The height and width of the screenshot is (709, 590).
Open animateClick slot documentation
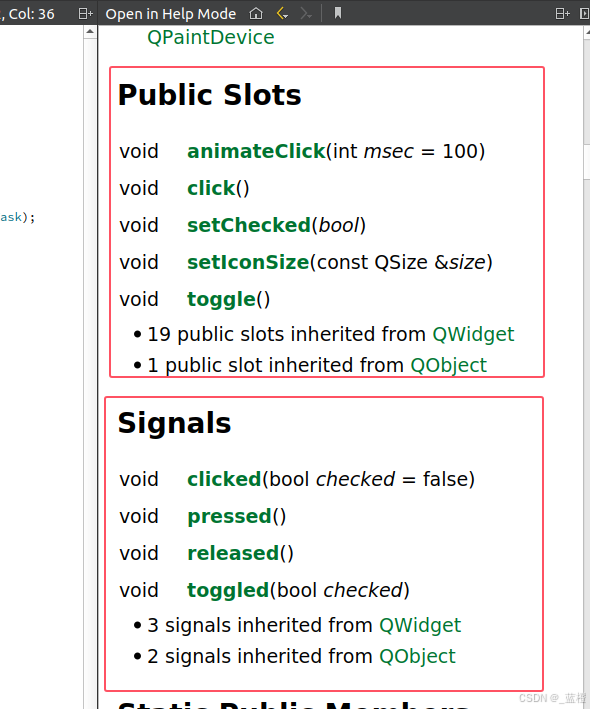coord(256,151)
